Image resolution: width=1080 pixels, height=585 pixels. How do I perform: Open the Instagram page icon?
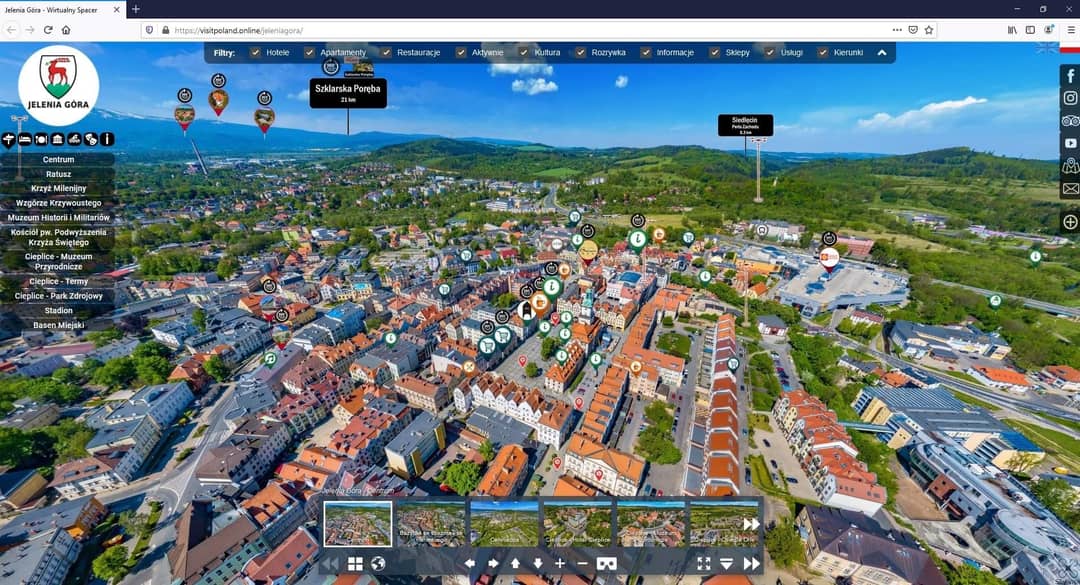pos(1070,98)
